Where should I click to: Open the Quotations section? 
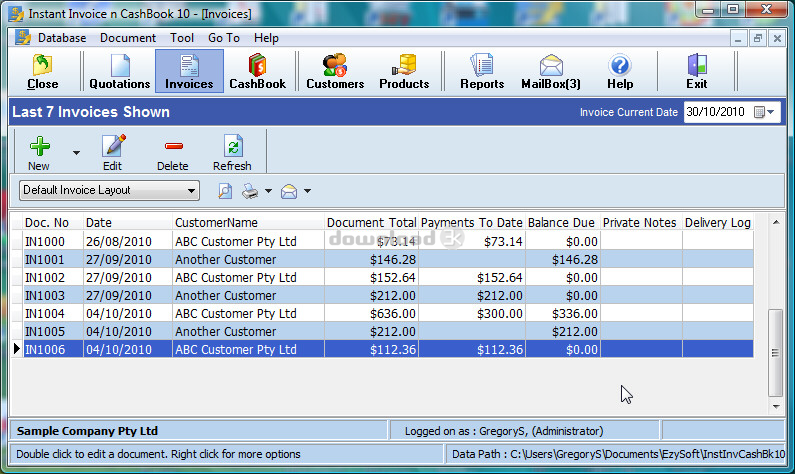(x=120, y=71)
